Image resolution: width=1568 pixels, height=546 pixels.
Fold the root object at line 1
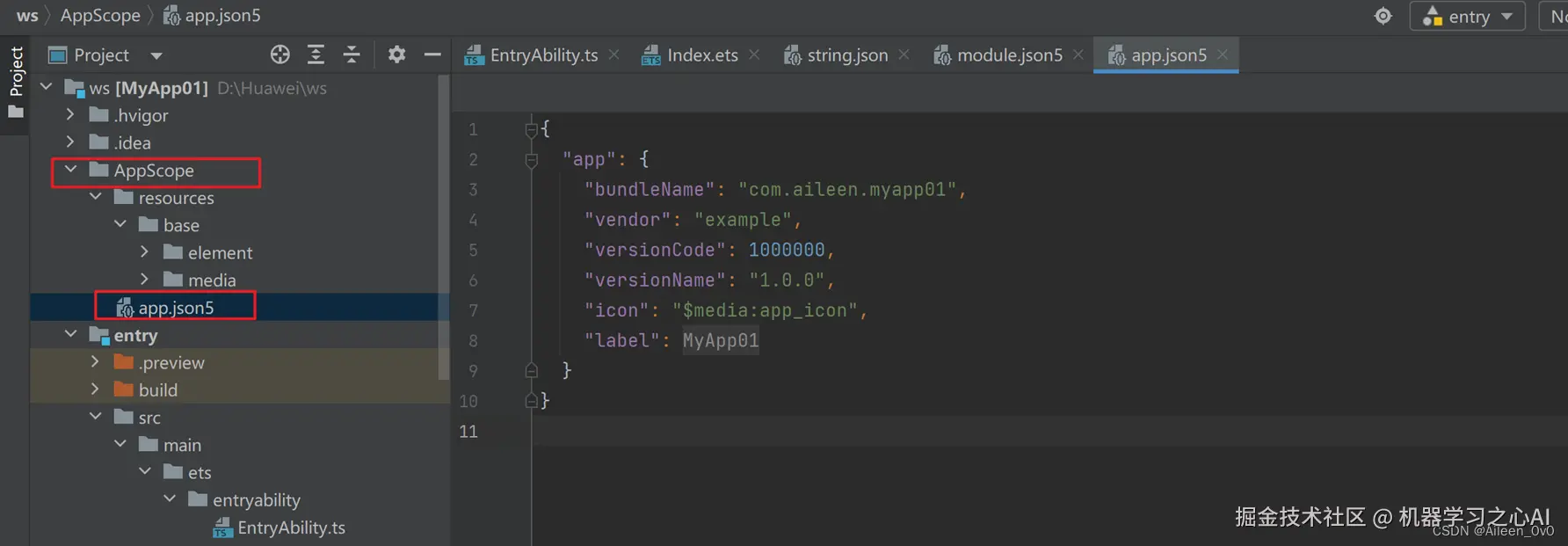(x=531, y=130)
